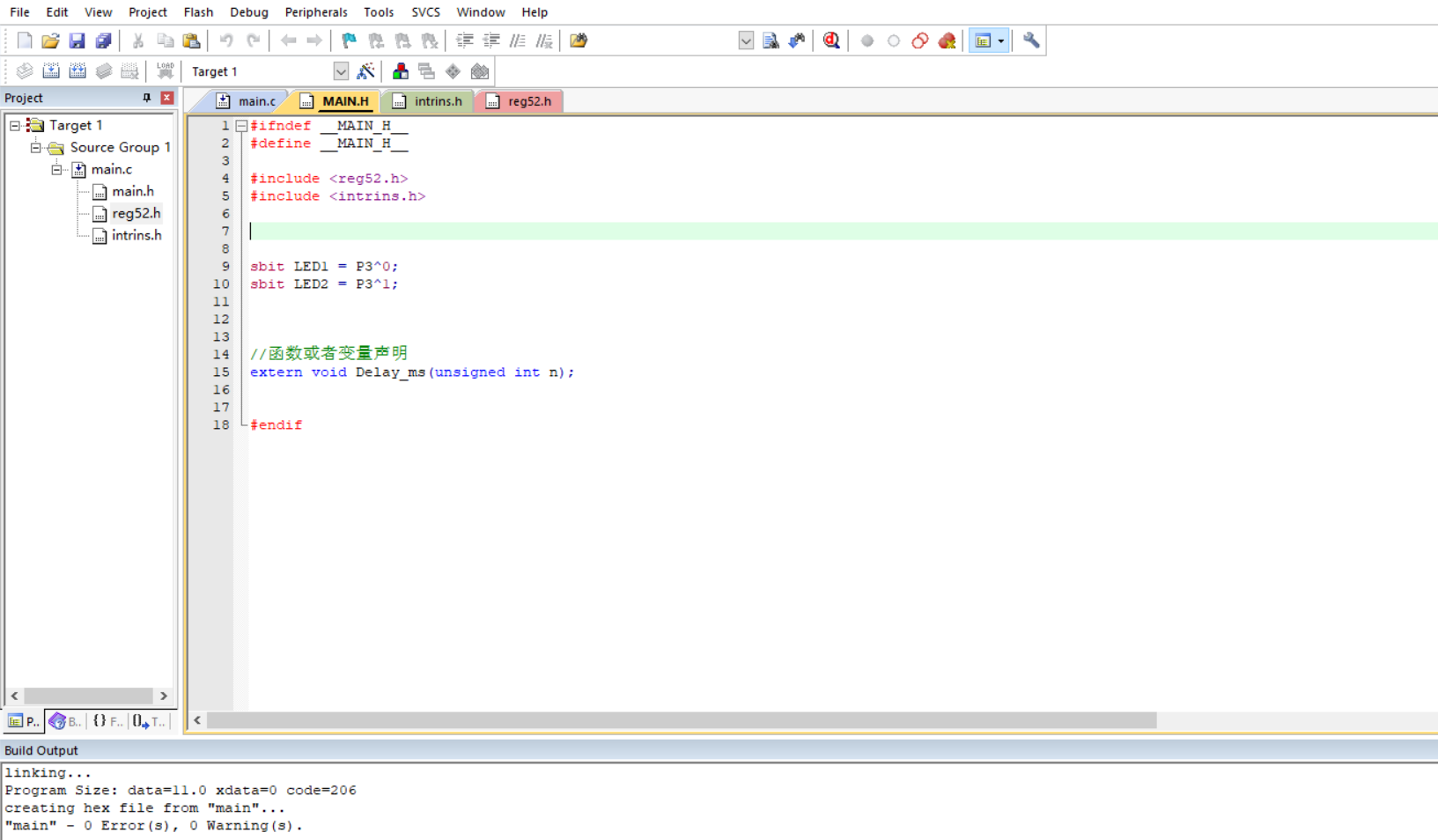Rebuild all target files icon

[77, 71]
